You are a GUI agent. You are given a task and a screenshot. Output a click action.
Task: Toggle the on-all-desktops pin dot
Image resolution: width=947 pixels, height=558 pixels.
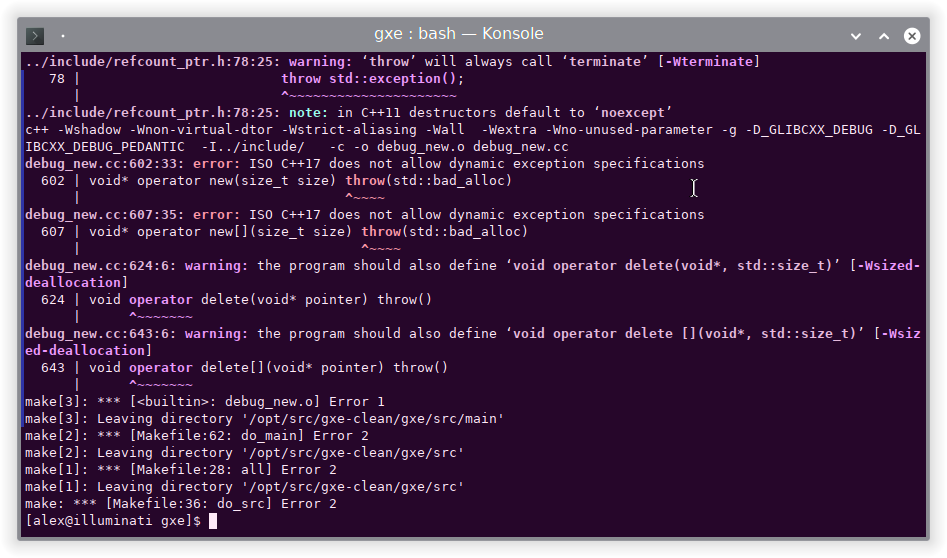point(63,36)
